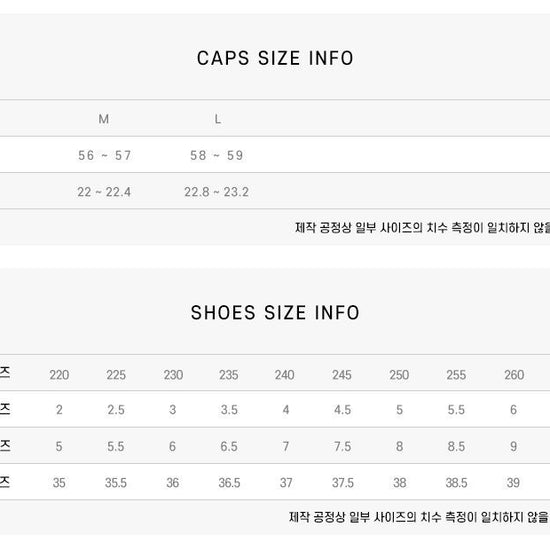The image size is (550, 550).
Task: Select shoe size 260 cell
Action: coord(514,375)
